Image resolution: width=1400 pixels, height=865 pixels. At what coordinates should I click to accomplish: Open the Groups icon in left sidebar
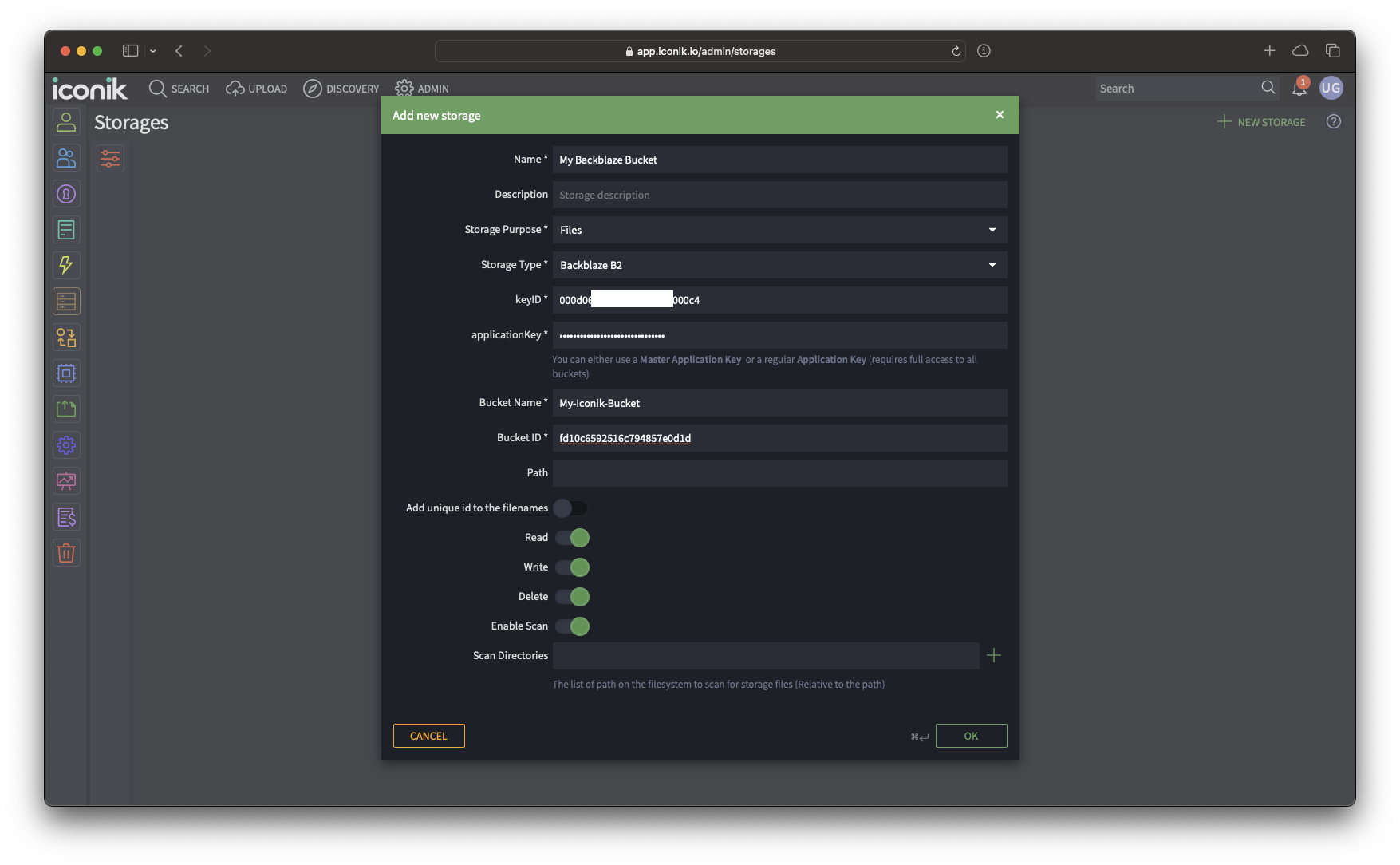coord(66,158)
